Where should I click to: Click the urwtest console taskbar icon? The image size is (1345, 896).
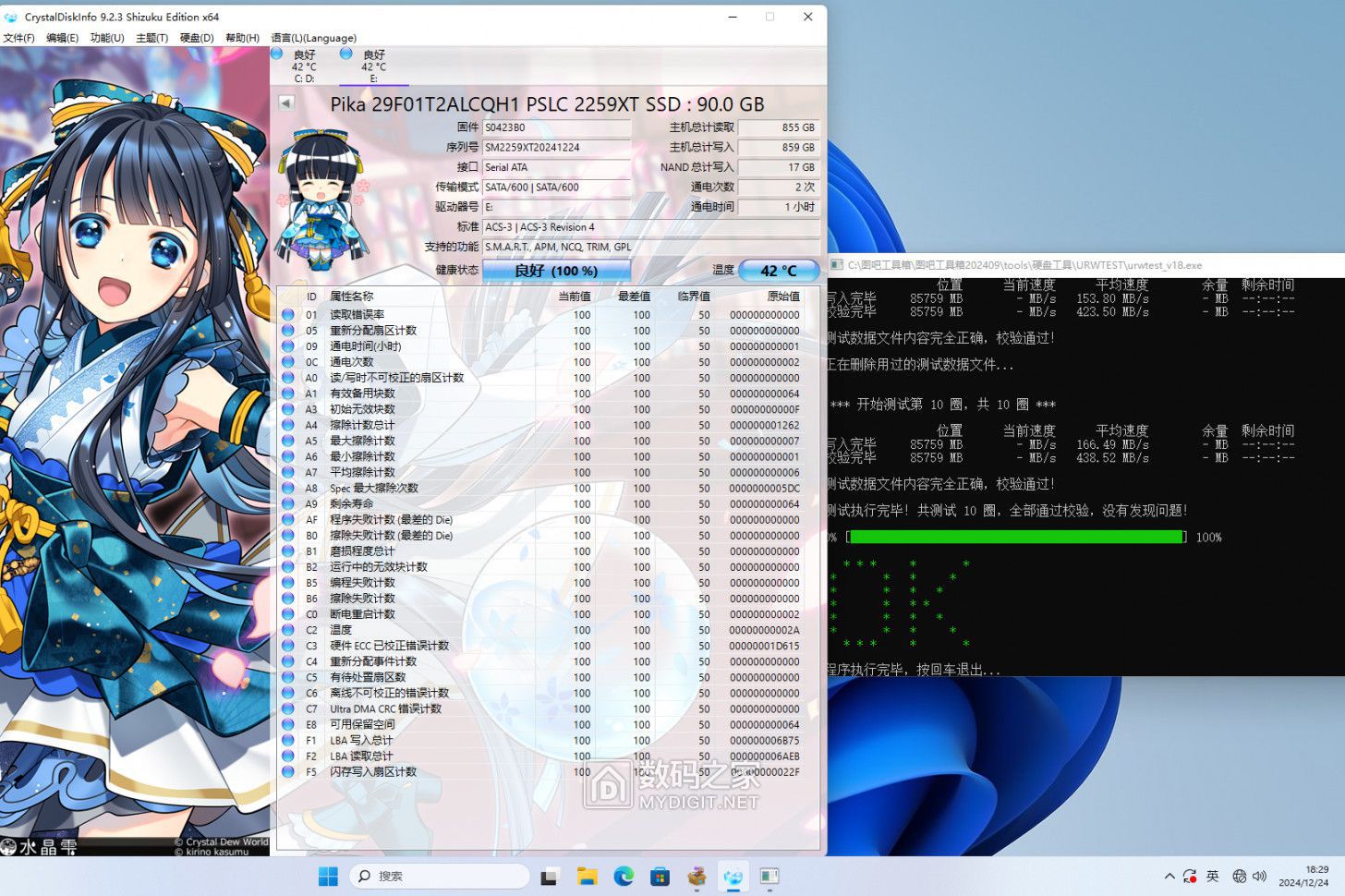click(x=769, y=876)
